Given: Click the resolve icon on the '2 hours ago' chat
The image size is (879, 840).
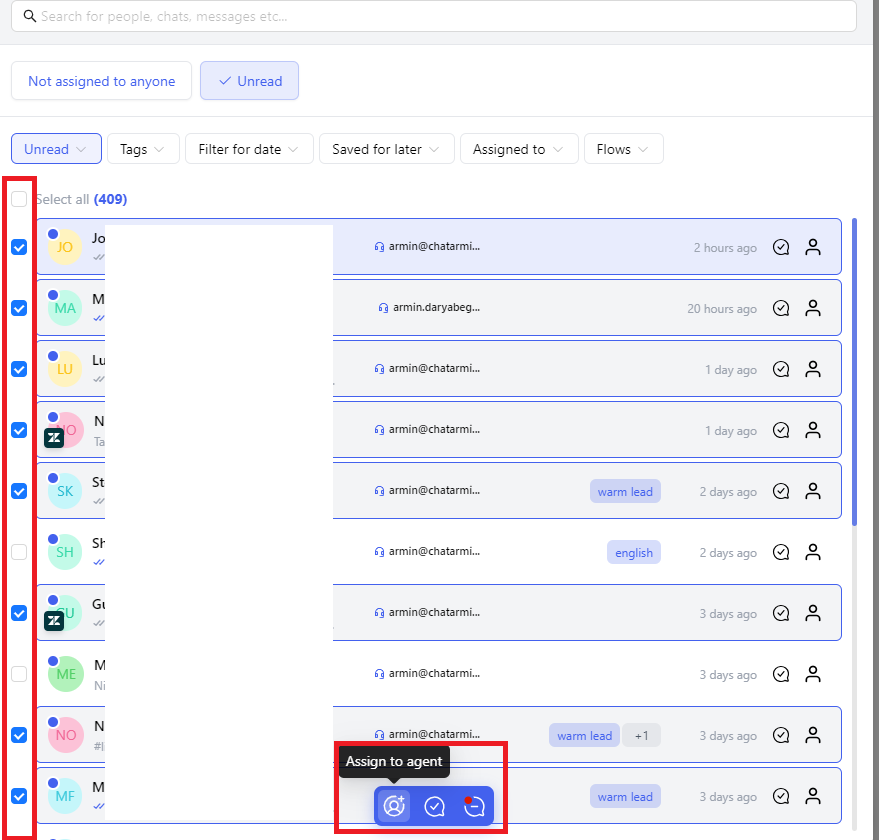Looking at the screenshot, I should click(x=782, y=247).
